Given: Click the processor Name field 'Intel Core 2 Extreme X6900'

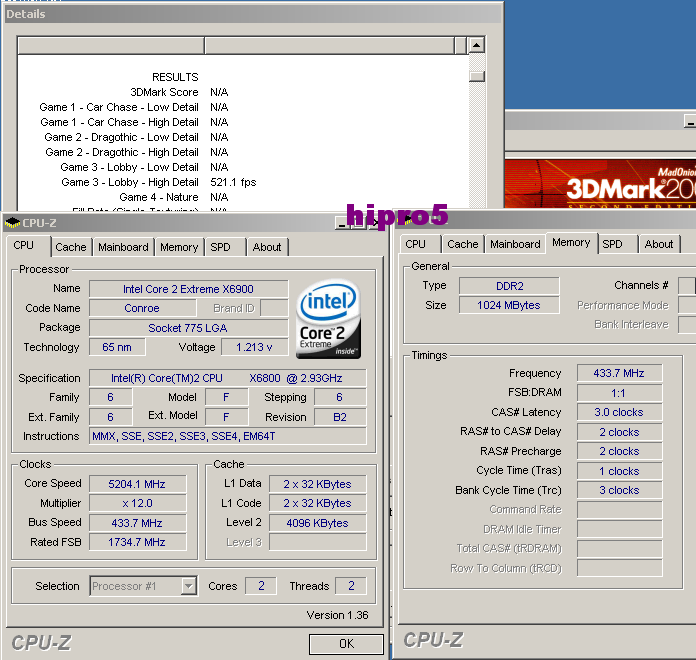Looking at the screenshot, I should pyautogui.click(x=188, y=289).
